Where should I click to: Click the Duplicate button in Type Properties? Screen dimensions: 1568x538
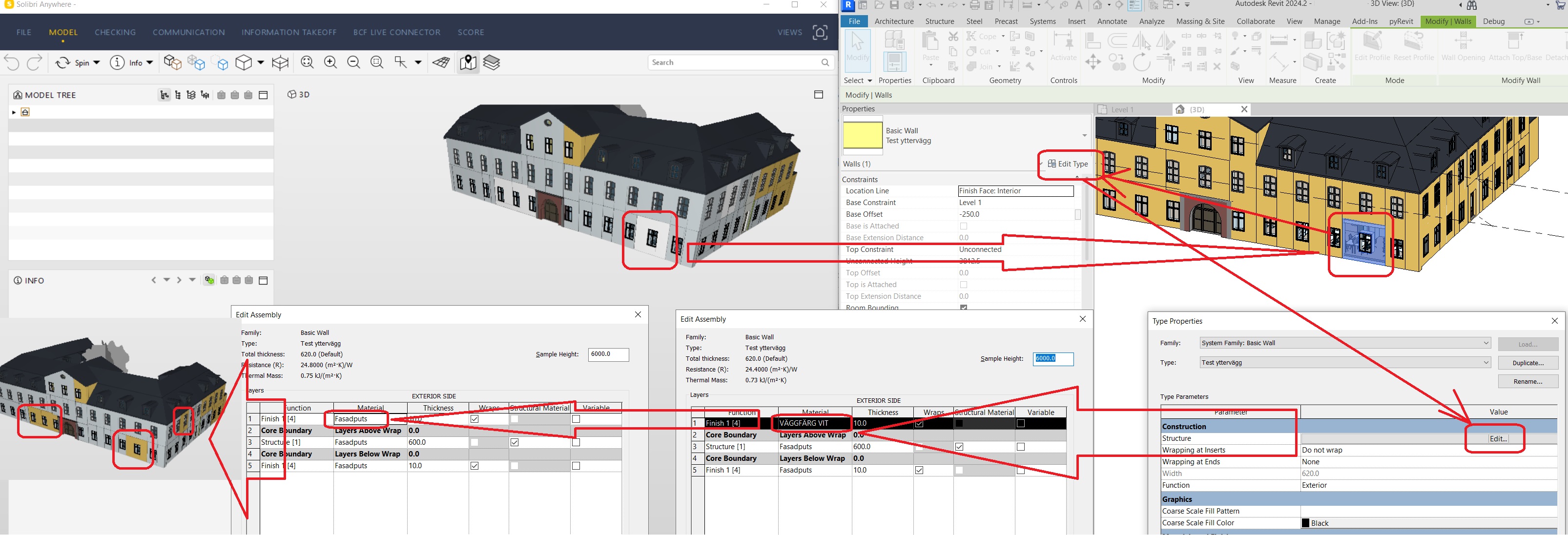[1528, 362]
